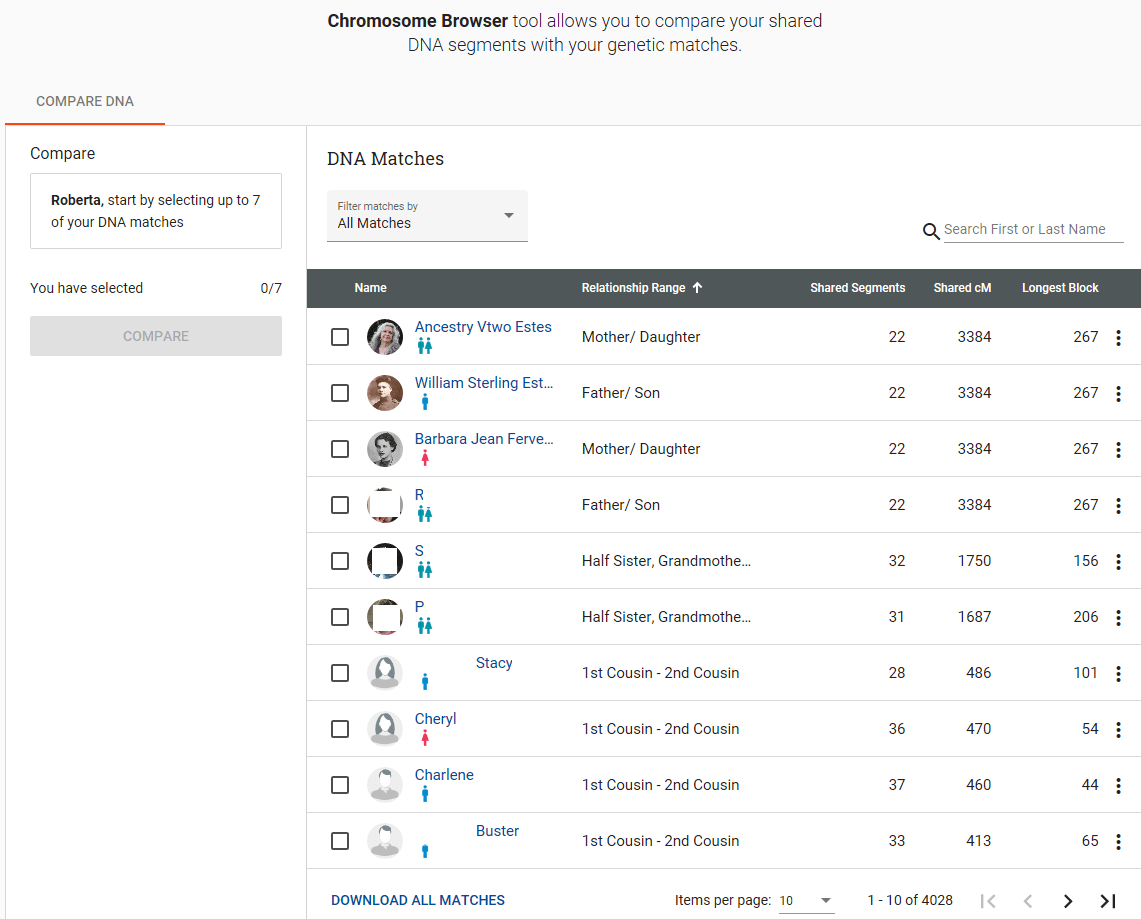Open more options for Cheryl's row
Screen dimensions: 1141x919
click(1118, 730)
